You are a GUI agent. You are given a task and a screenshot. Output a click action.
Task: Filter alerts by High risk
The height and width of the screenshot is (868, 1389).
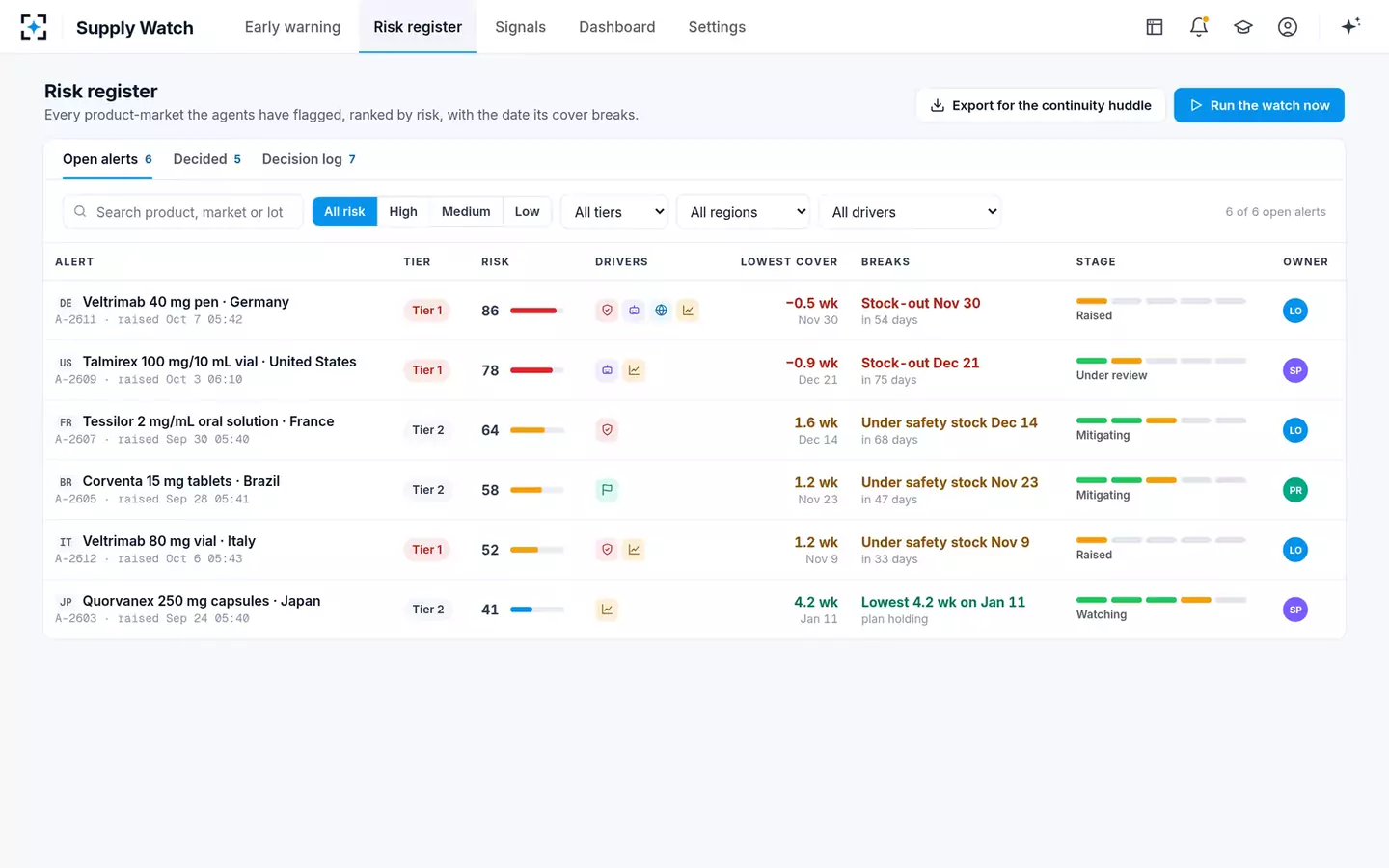(403, 212)
